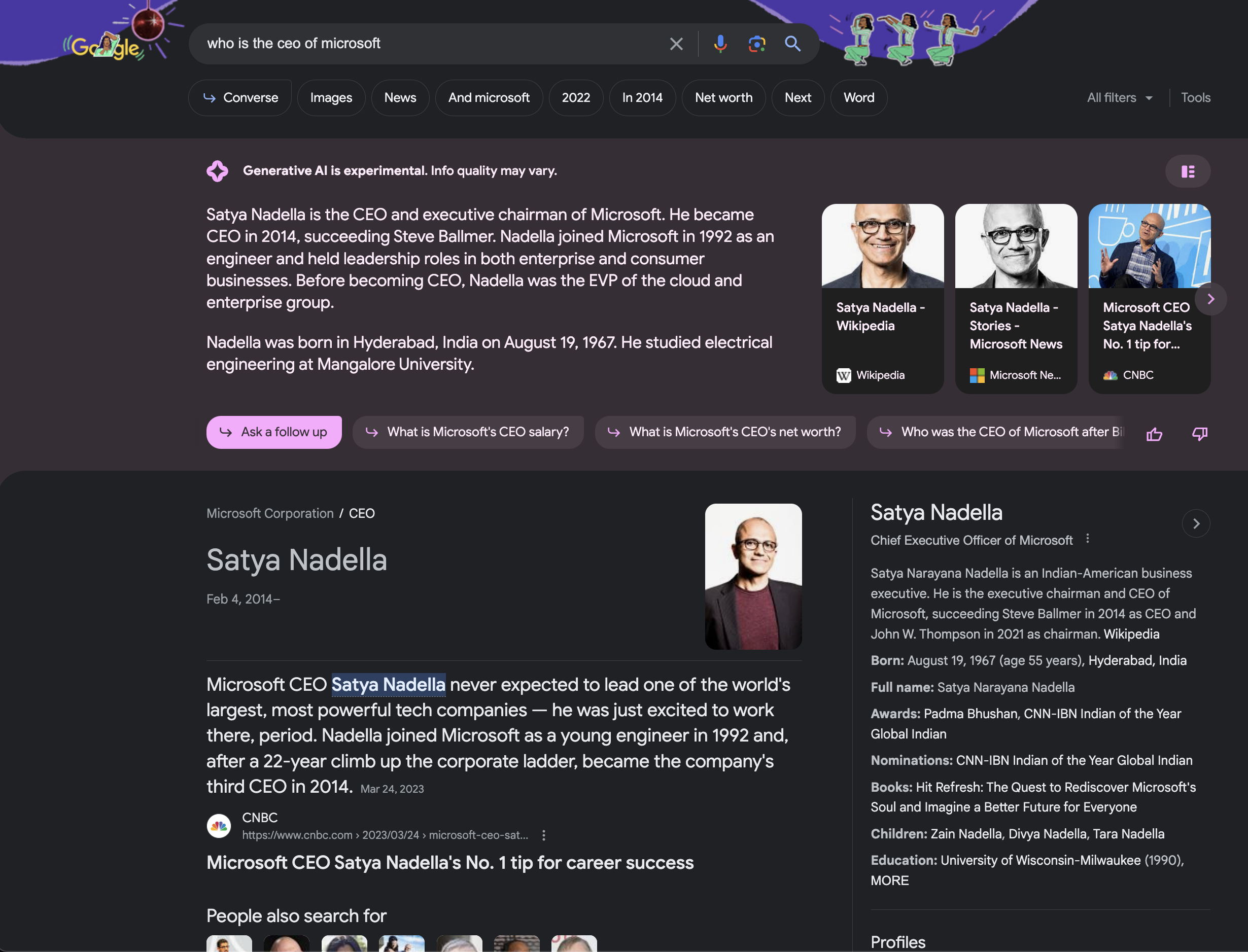Click the Google Lens camera search icon
Viewport: 1248px width, 952px height.
pos(756,42)
